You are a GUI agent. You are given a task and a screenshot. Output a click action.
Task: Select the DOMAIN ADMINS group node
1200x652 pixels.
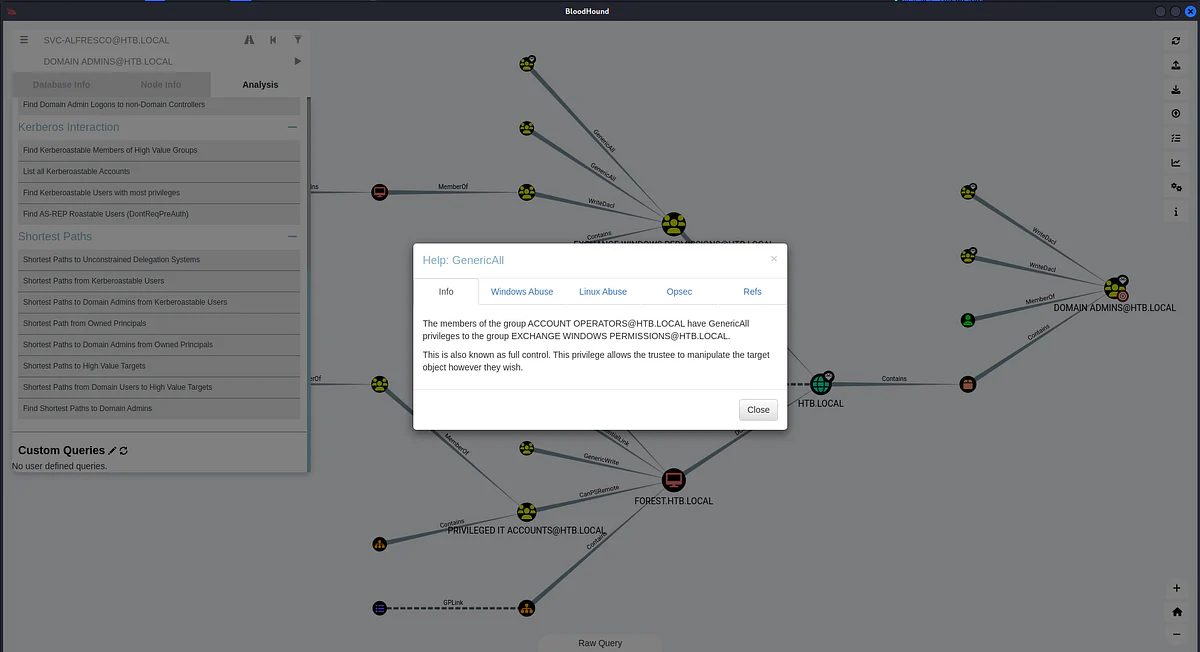1115,289
